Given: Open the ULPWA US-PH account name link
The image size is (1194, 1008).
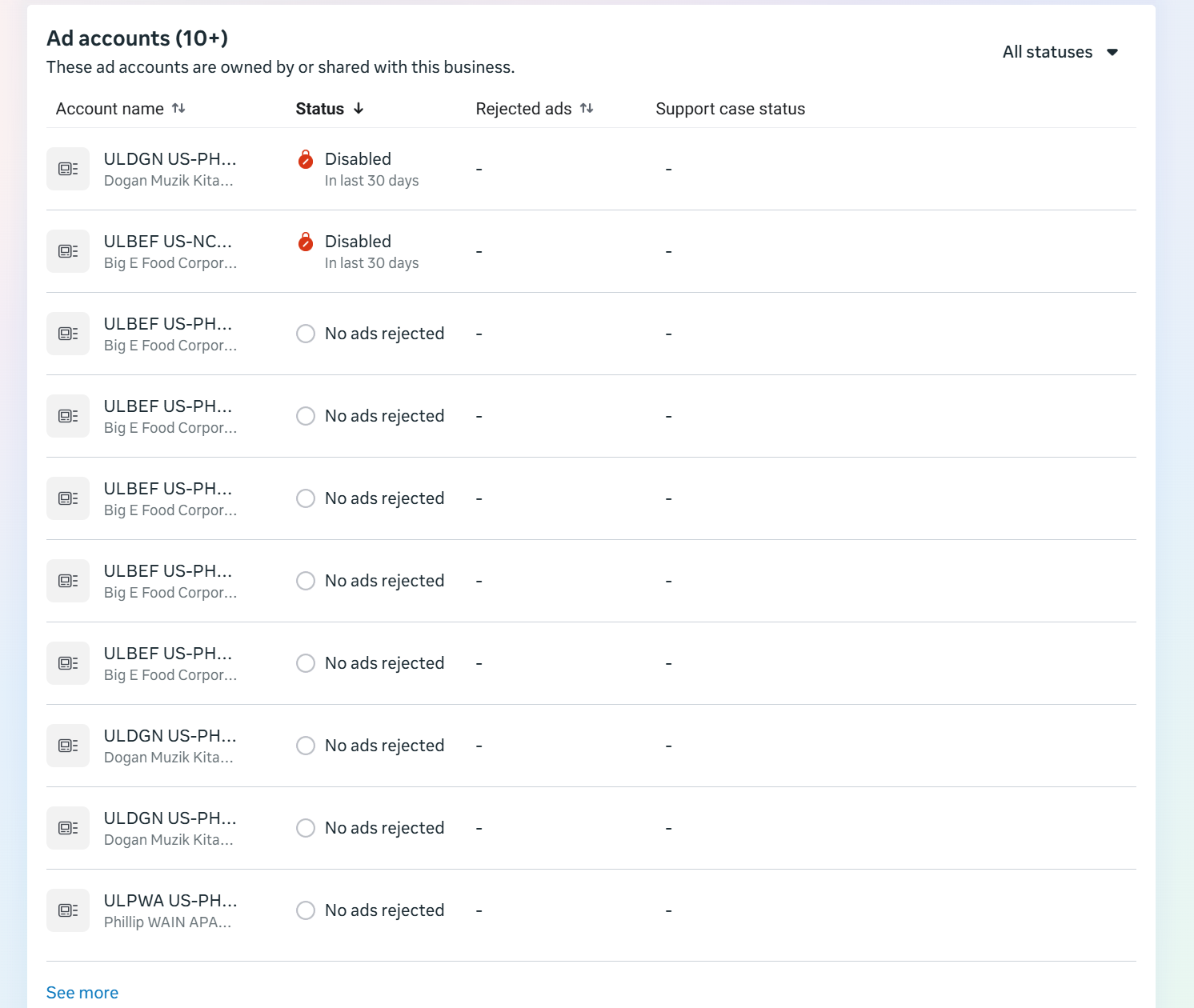Looking at the screenshot, I should coord(170,901).
